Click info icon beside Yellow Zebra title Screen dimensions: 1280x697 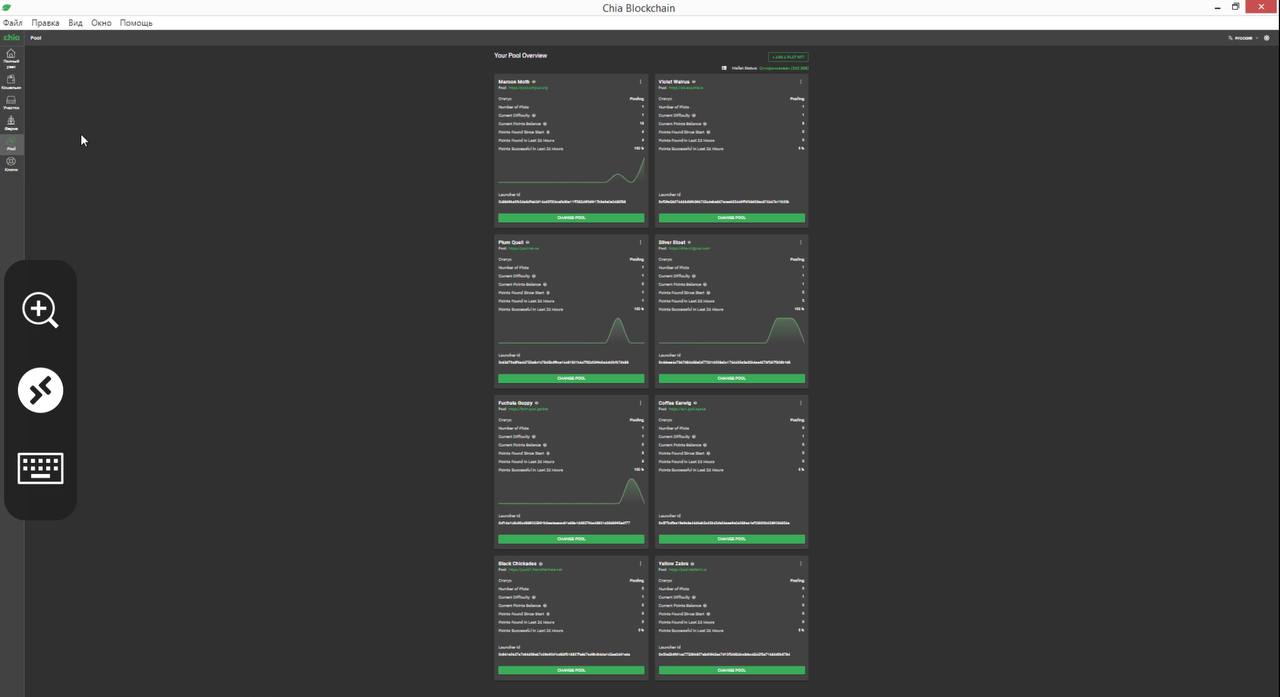pyautogui.click(x=691, y=564)
